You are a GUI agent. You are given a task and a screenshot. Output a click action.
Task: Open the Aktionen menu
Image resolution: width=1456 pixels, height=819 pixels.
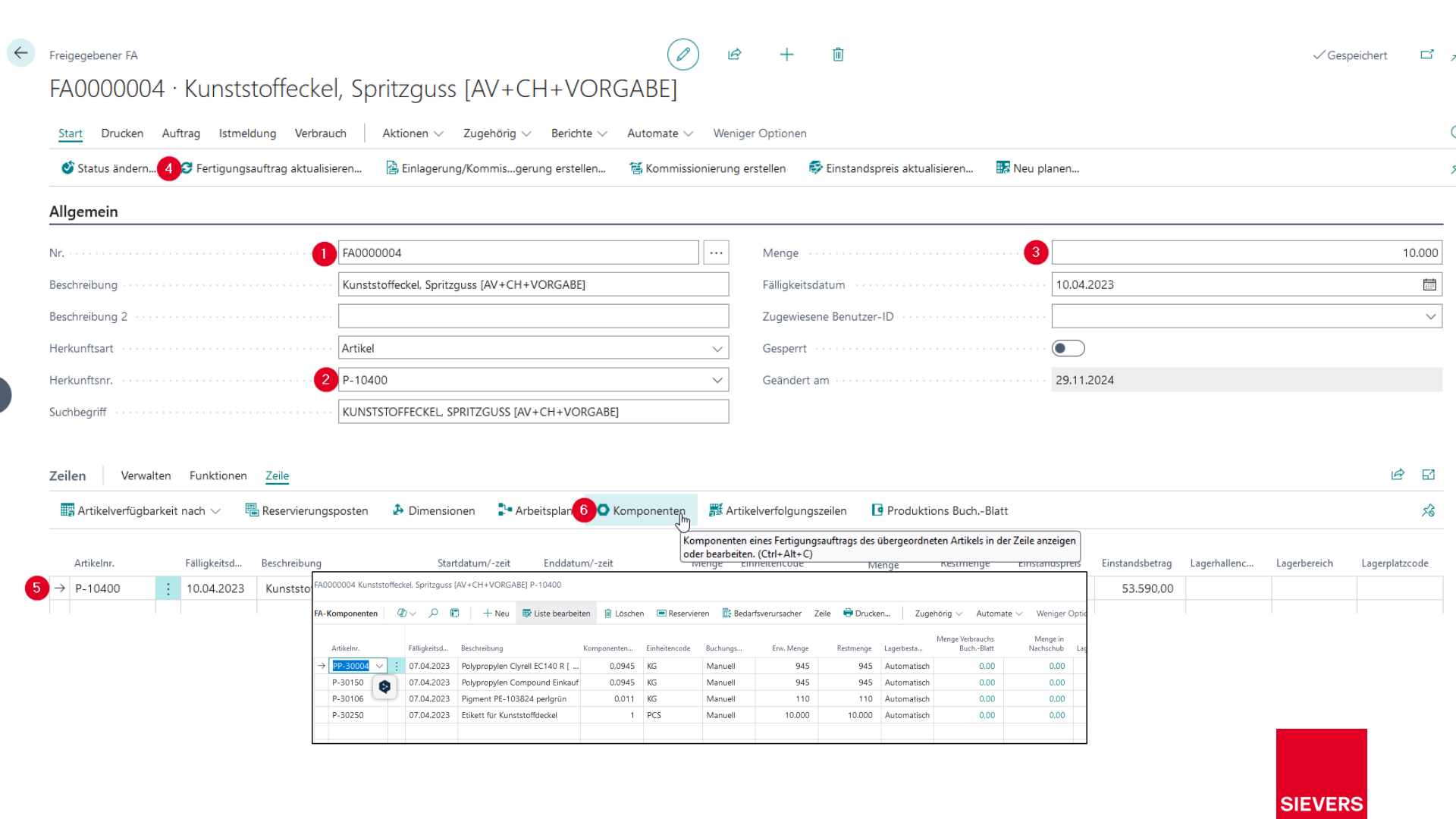pyautogui.click(x=413, y=133)
